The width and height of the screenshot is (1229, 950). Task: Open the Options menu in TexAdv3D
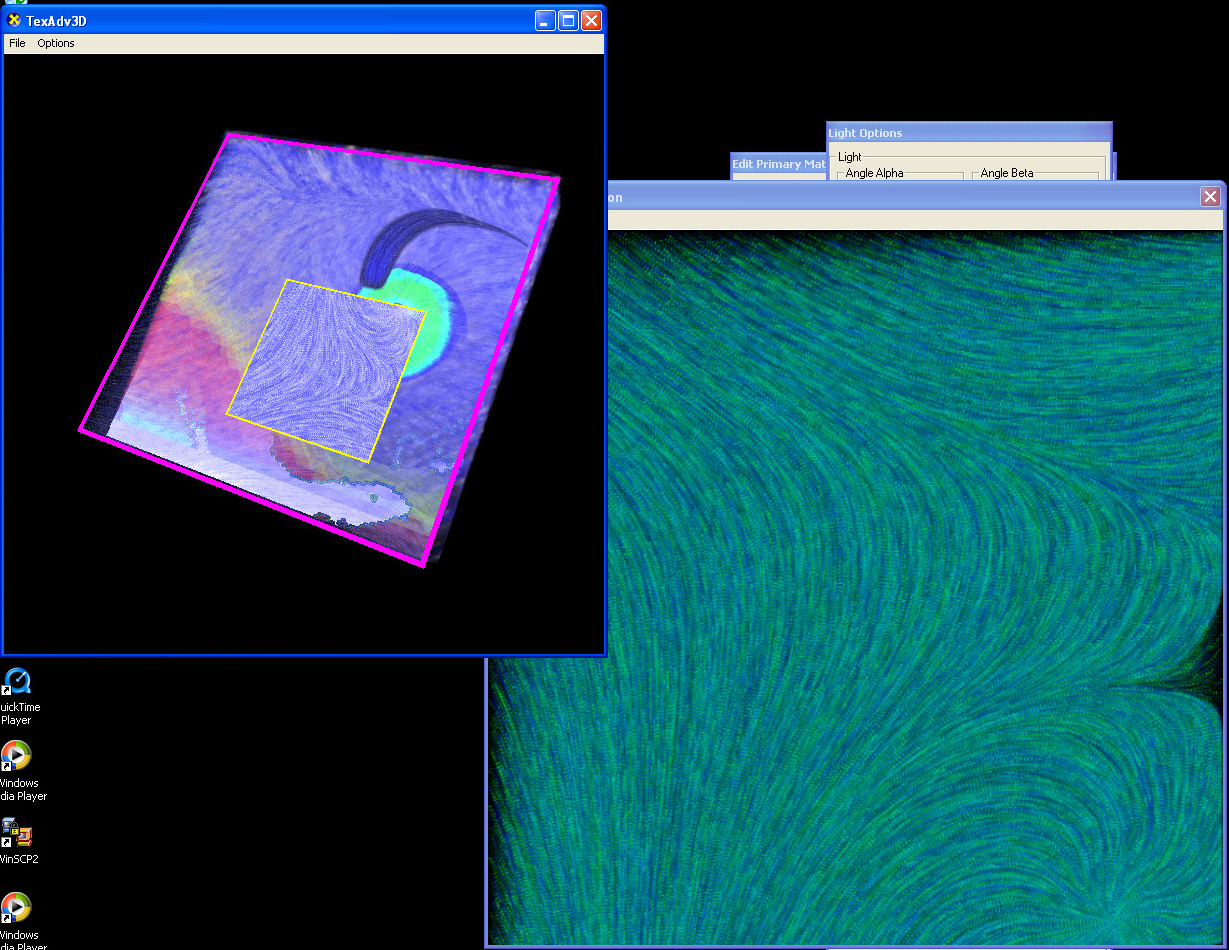(56, 43)
